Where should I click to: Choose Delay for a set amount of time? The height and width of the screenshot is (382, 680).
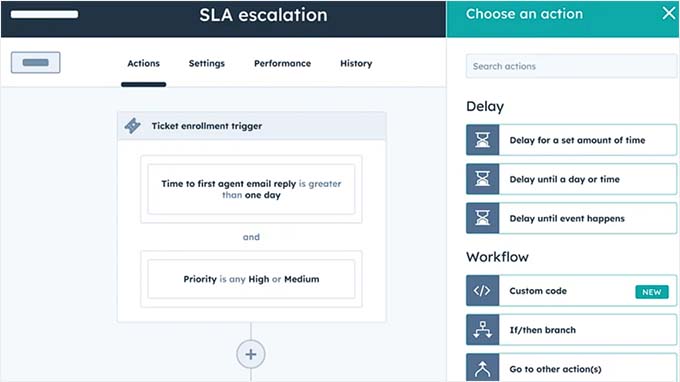click(572, 140)
